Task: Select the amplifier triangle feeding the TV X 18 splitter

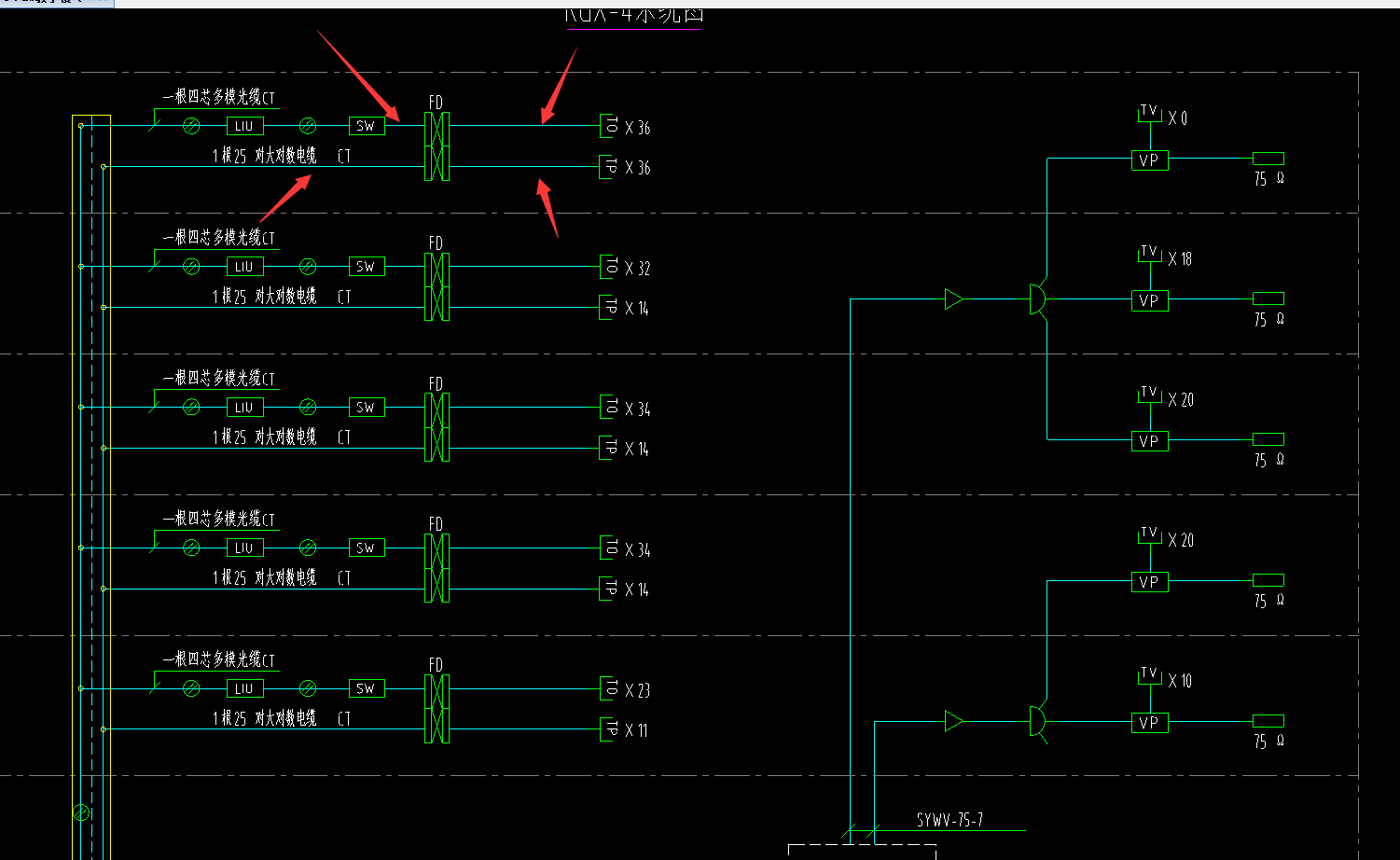Action: click(953, 299)
